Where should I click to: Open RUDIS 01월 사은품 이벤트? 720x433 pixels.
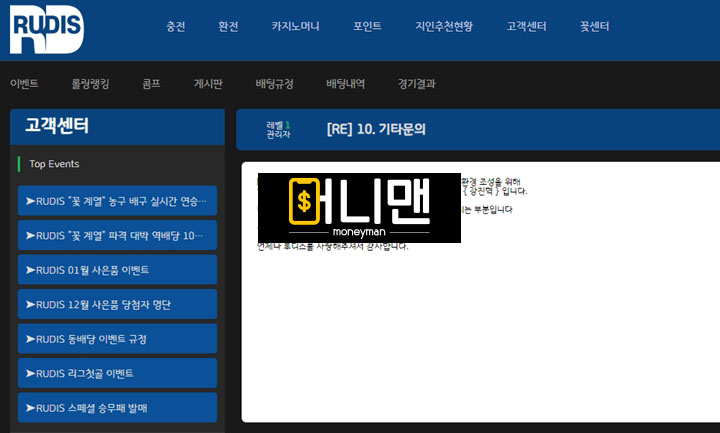click(118, 270)
